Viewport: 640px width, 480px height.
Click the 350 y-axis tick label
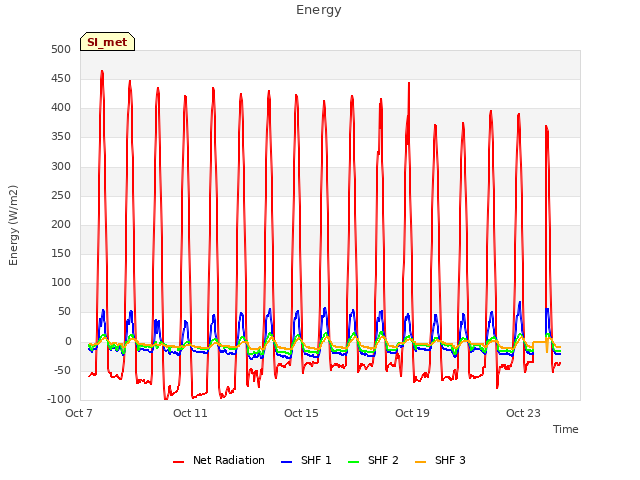[61, 137]
